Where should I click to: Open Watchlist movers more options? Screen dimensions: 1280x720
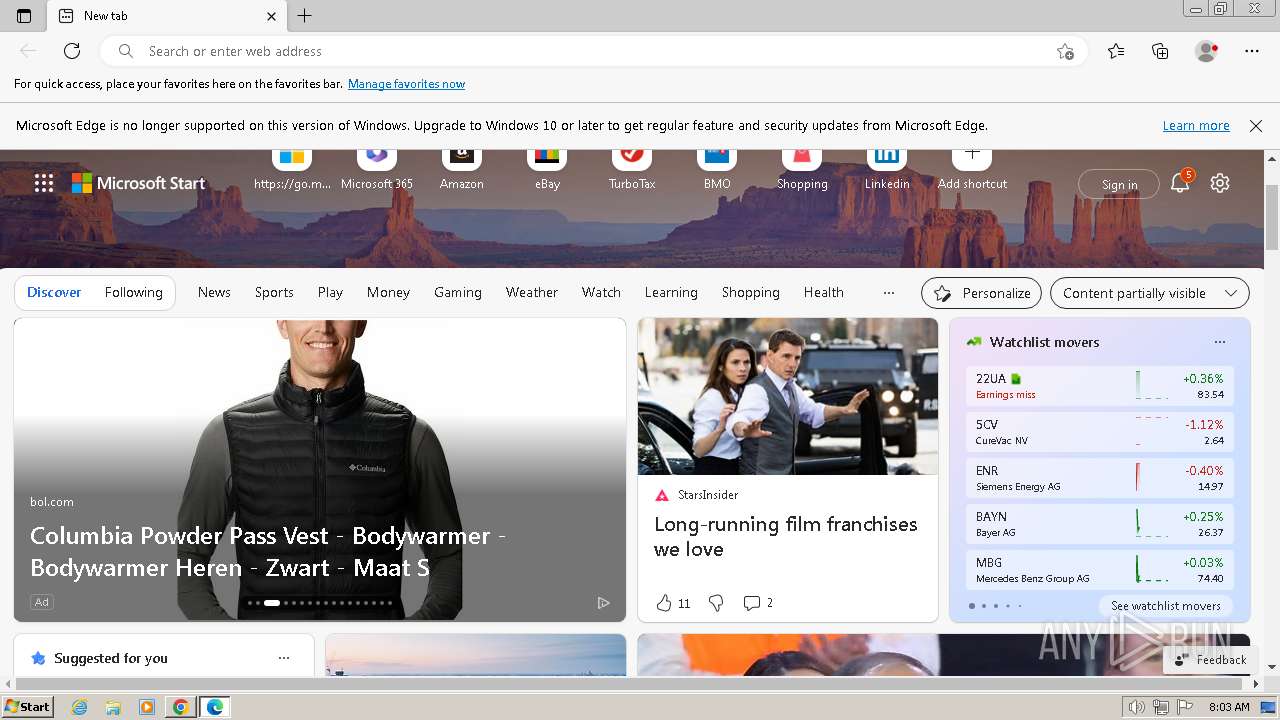click(x=1220, y=342)
